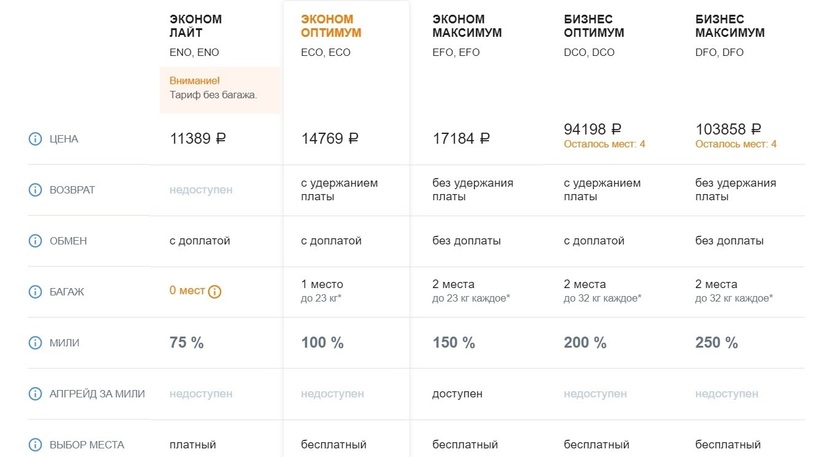
Task: Choose the ЭКОНОМ ОПТИМУМ fare header
Action: tap(331, 26)
